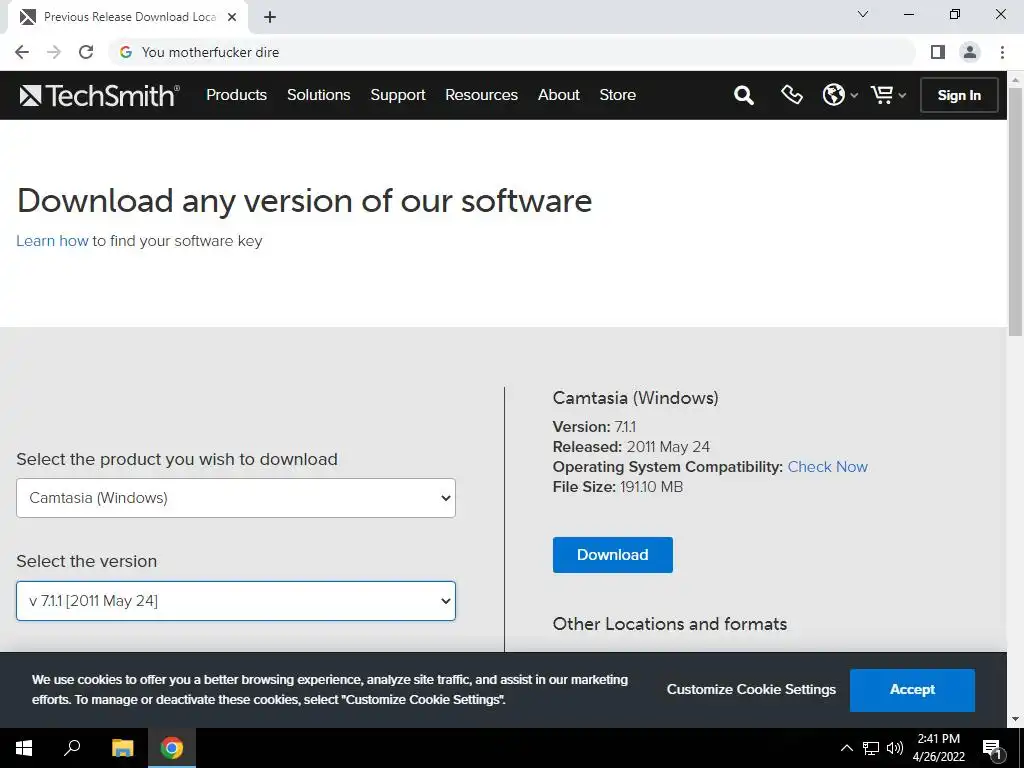
Task: Click the 'File Size: 191.10 MB' text
Action: pos(618,487)
